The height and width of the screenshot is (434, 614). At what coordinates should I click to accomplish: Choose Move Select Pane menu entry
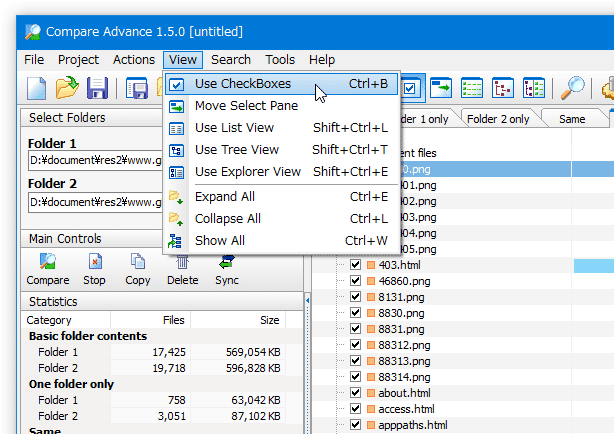[x=281, y=106]
